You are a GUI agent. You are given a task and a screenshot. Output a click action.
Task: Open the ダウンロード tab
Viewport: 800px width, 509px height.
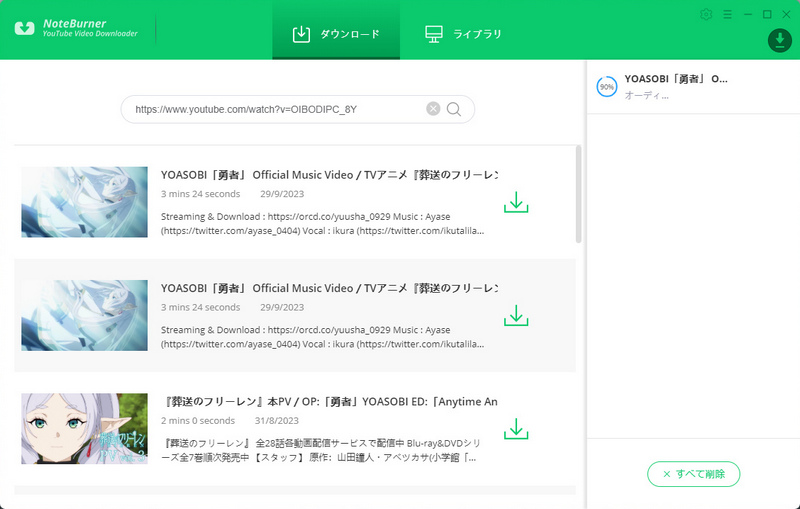coord(336,30)
